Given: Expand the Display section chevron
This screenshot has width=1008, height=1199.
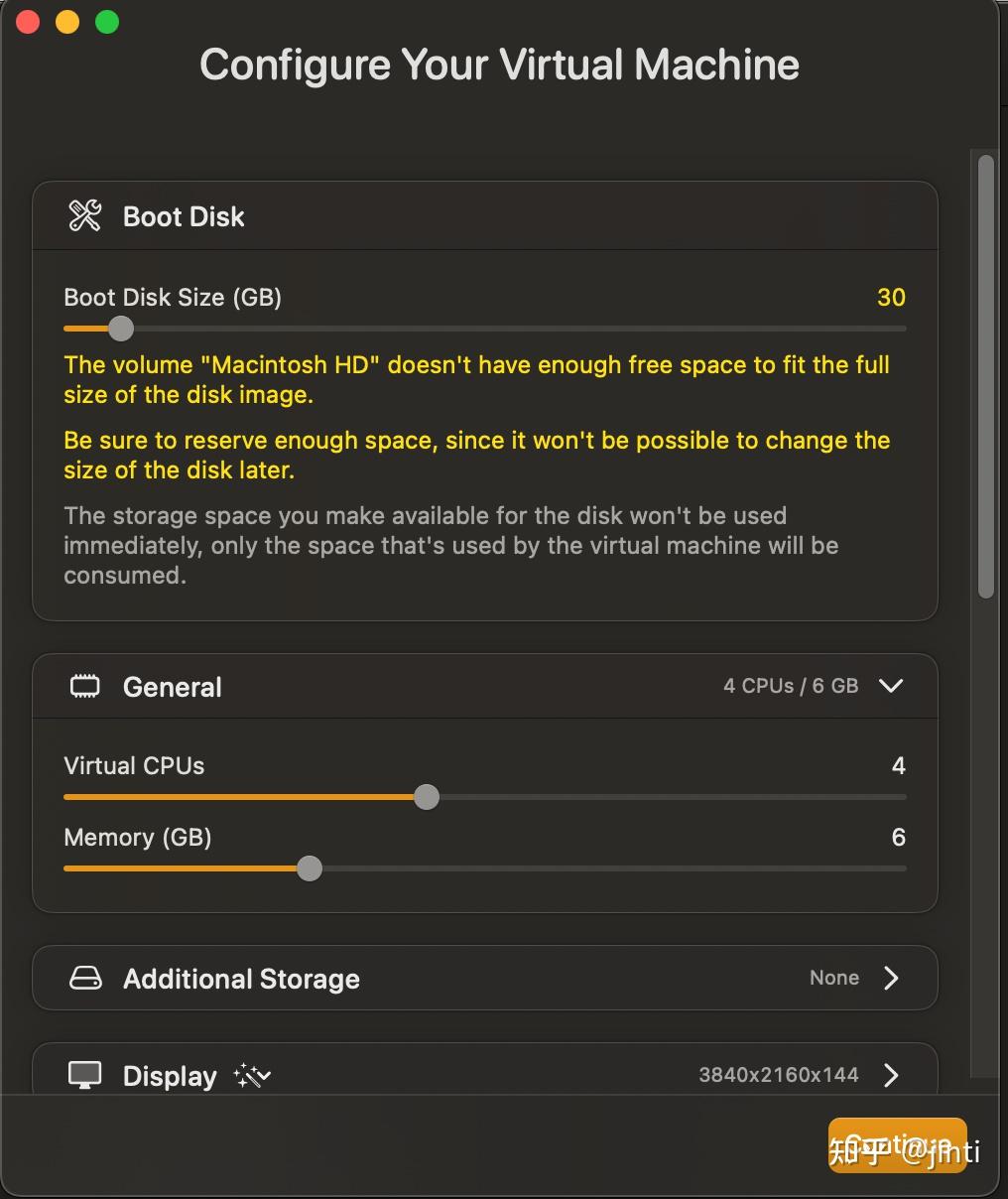Looking at the screenshot, I should click(891, 1075).
